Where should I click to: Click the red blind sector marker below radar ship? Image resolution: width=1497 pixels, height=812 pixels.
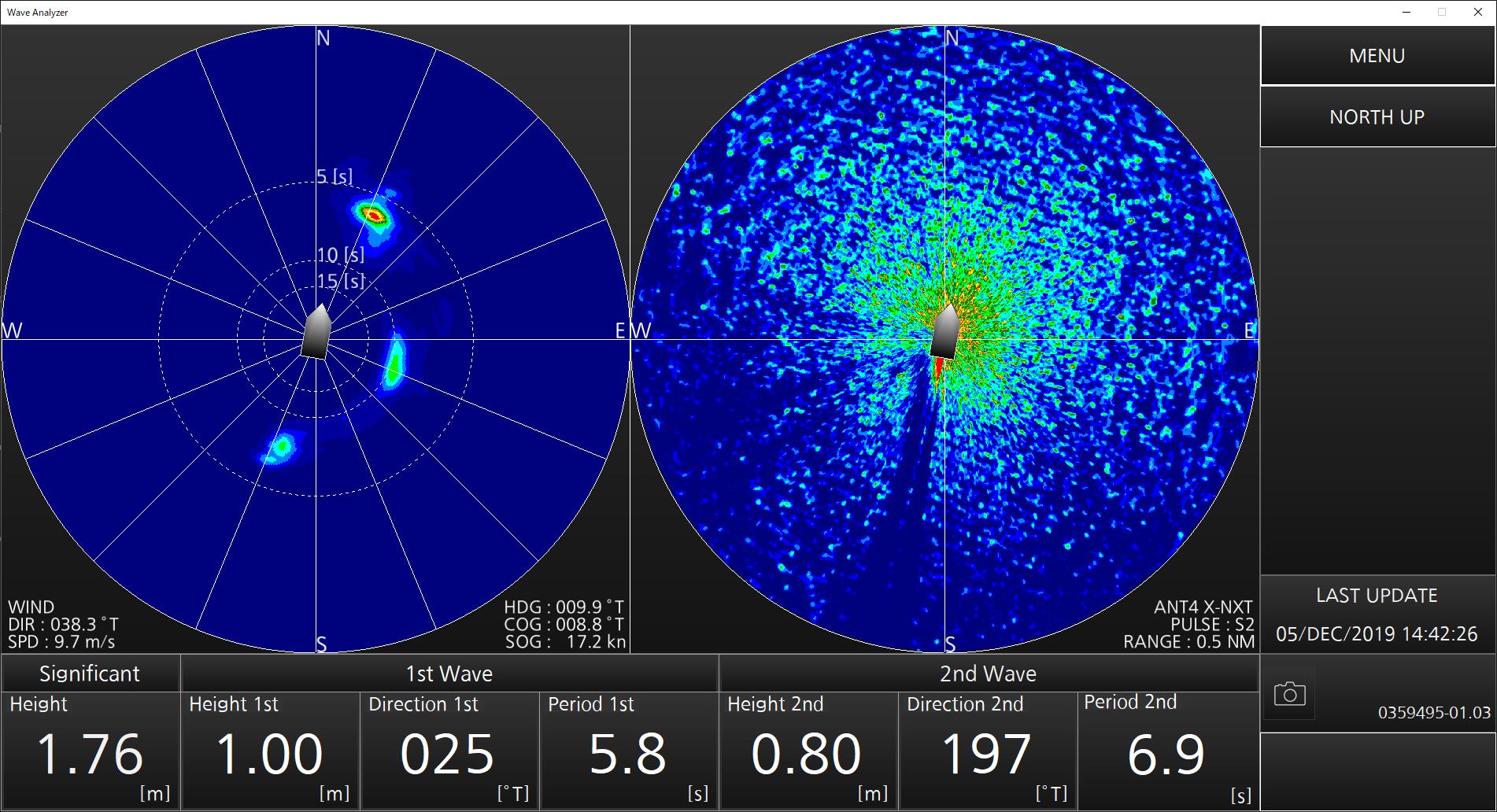[x=939, y=372]
